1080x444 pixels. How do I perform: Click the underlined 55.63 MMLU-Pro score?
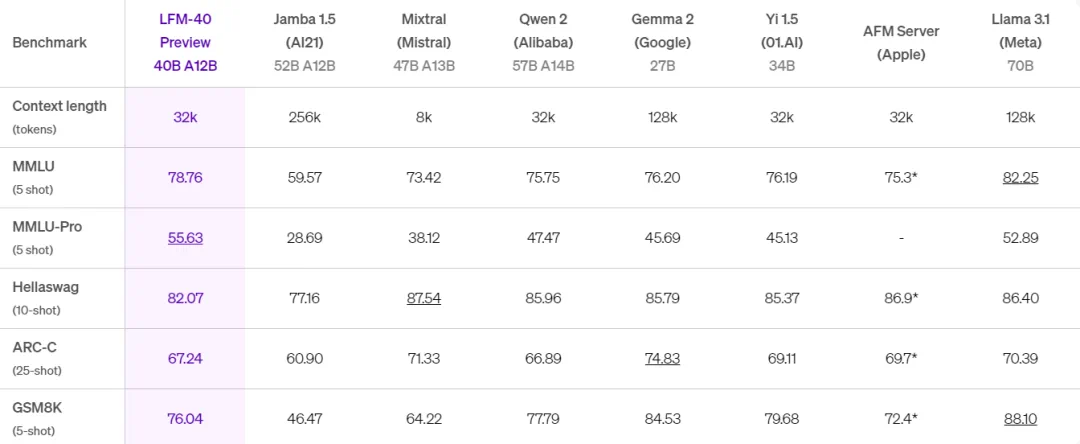pos(185,238)
